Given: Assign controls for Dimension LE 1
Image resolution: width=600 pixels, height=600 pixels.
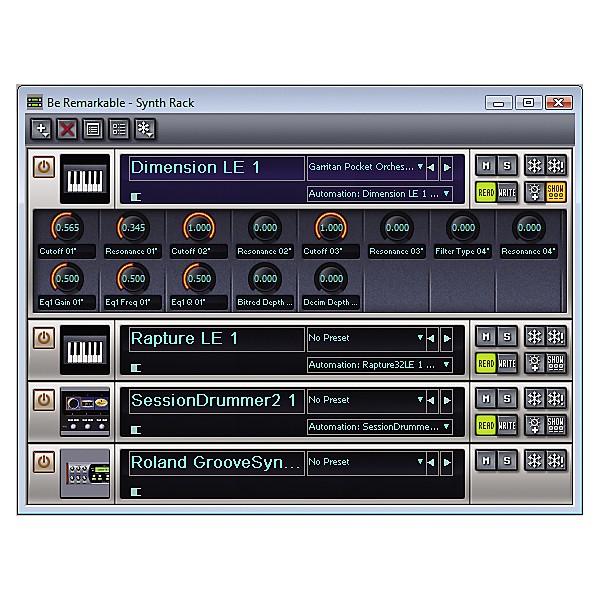Looking at the screenshot, I should [x=535, y=192].
